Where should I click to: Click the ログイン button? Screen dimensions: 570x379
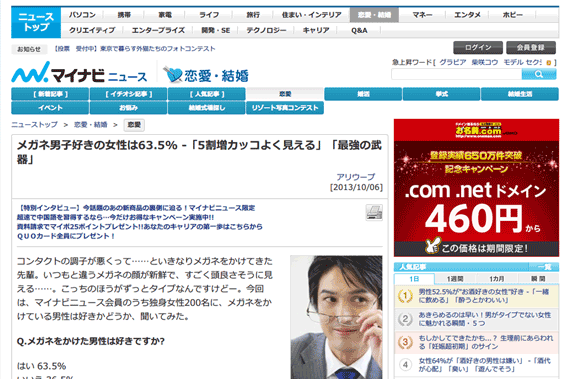(x=478, y=48)
